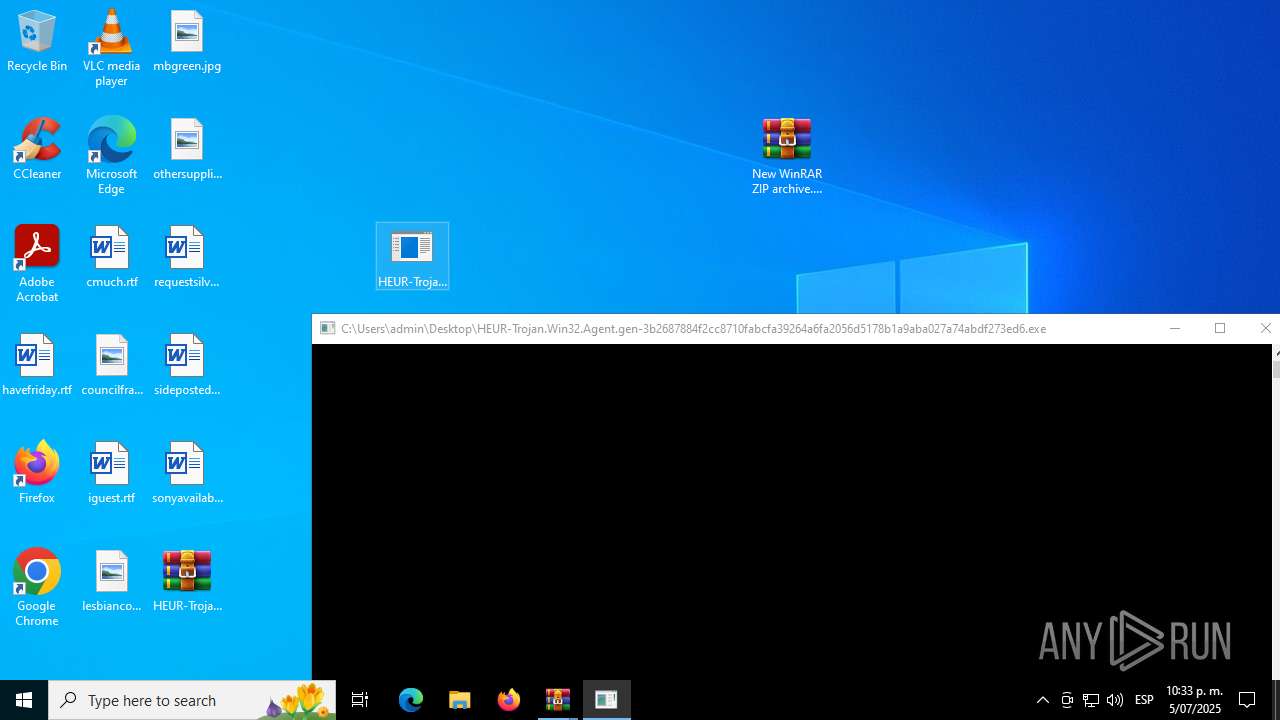Select HEUR-Troja... WinRAR archive on desktop
This screenshot has height=720, width=1280.
pos(187,582)
